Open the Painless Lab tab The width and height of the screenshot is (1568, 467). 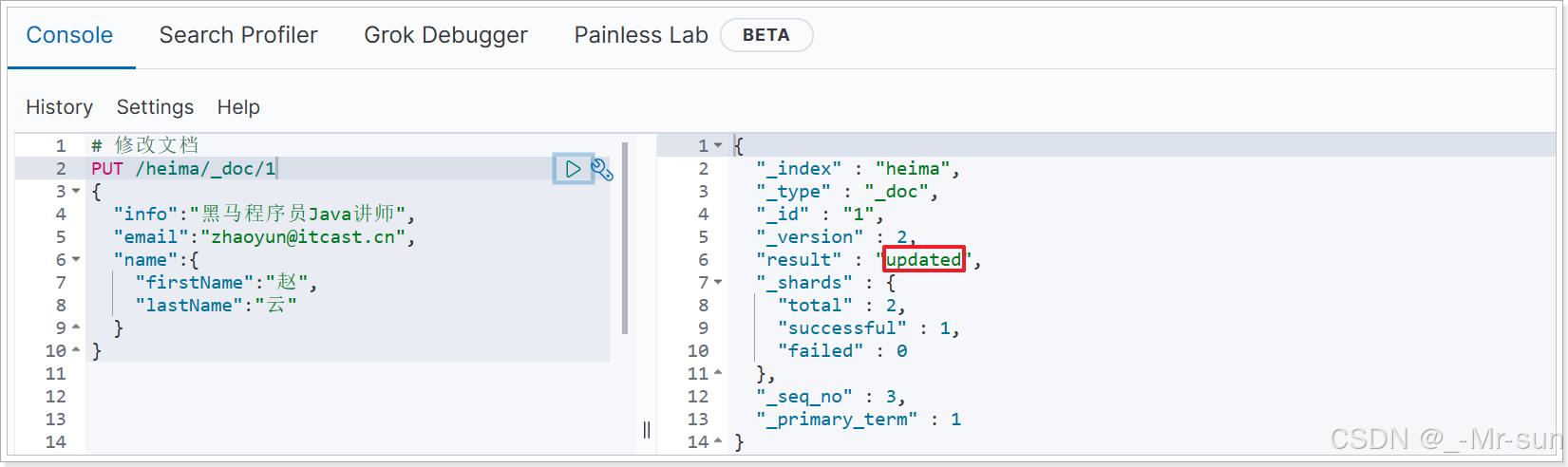[641, 35]
